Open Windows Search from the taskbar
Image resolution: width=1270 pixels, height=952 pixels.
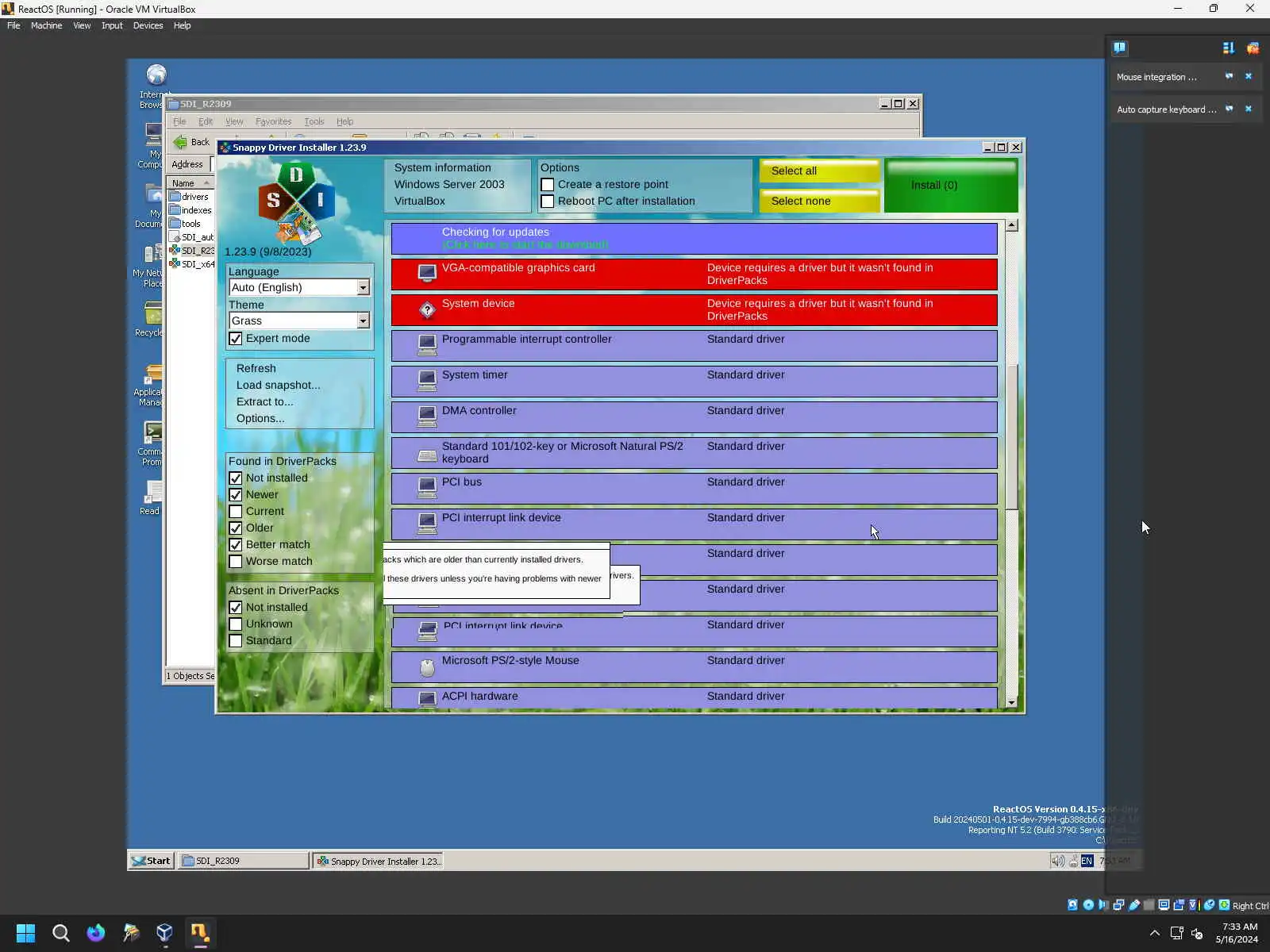coord(60,933)
